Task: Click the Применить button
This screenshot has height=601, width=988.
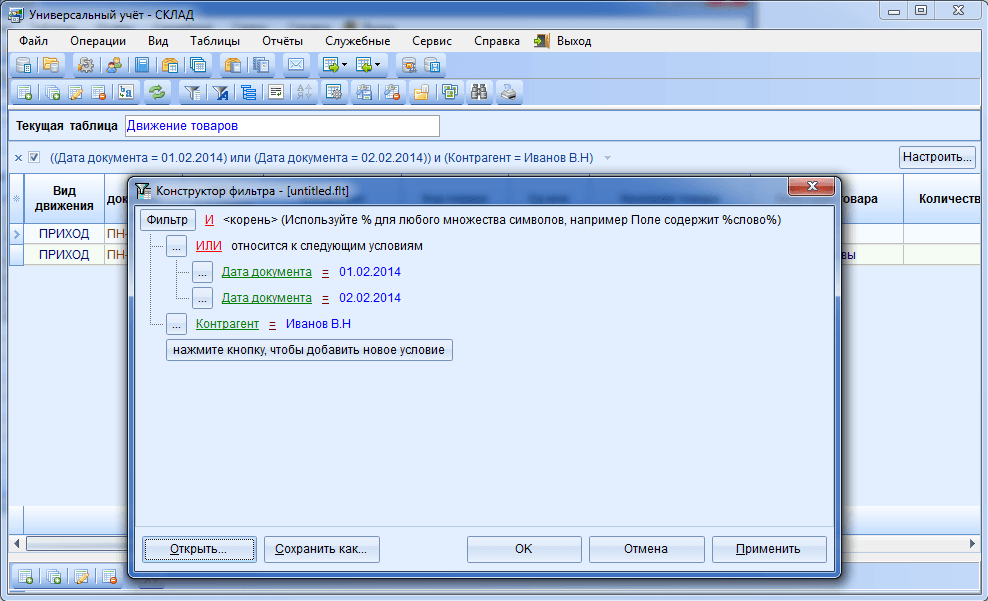Action: click(x=768, y=549)
